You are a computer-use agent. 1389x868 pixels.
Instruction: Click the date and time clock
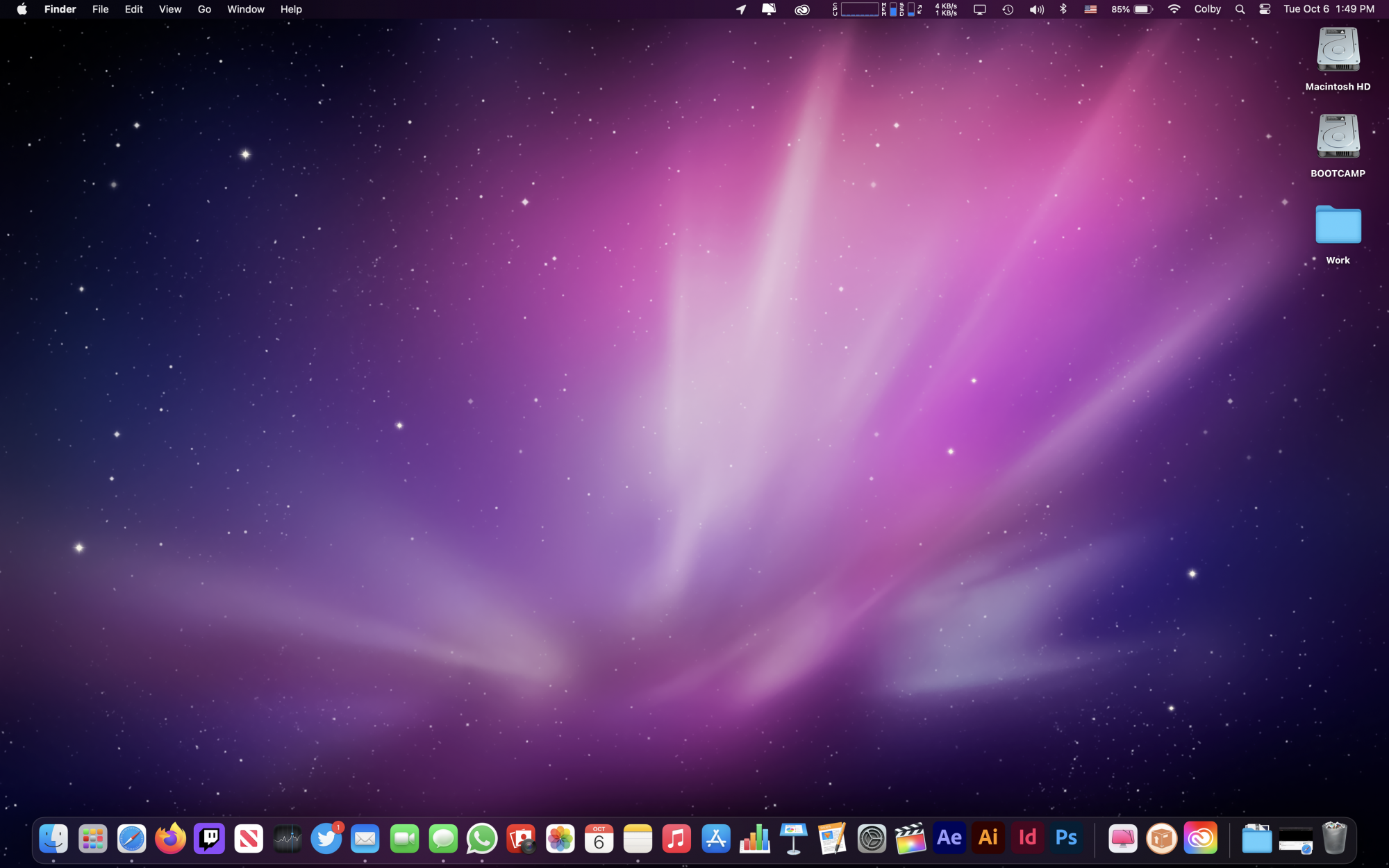1329,9
